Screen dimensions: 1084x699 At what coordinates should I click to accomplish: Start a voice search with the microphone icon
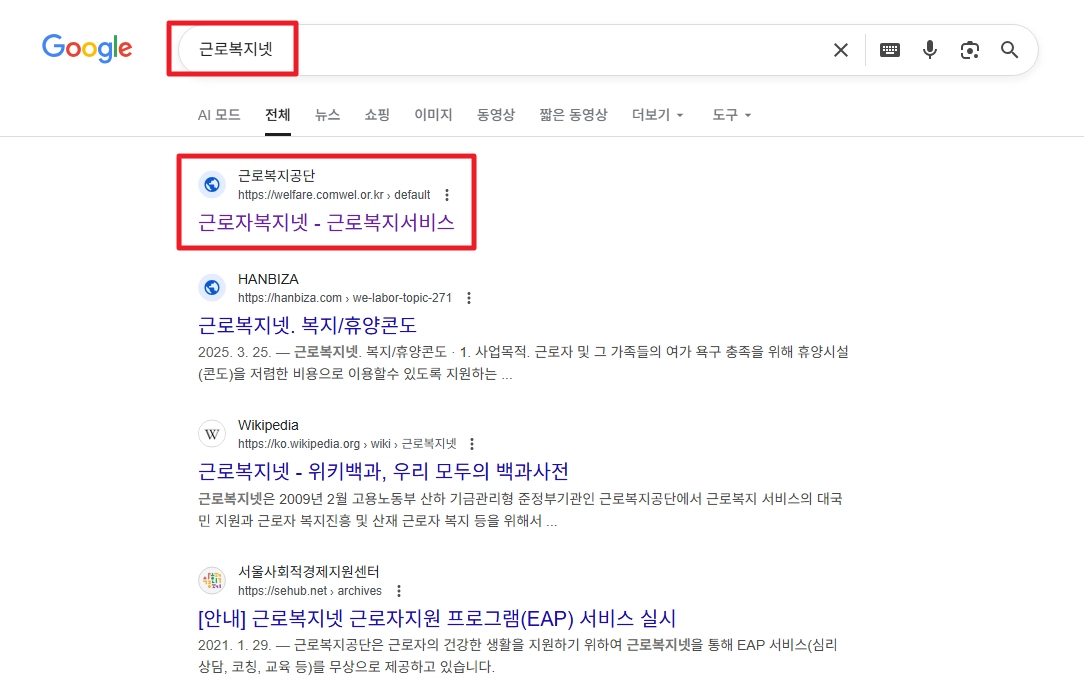(929, 49)
